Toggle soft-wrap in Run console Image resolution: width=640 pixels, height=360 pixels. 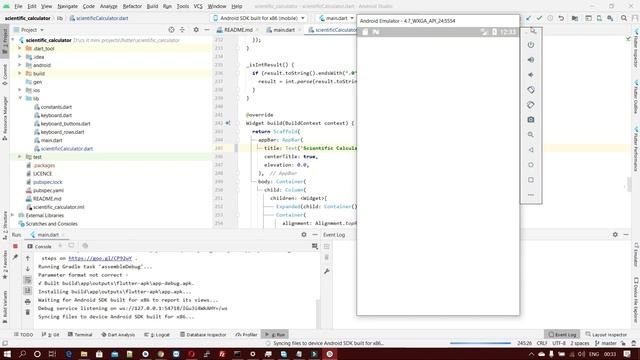click(x=28, y=280)
